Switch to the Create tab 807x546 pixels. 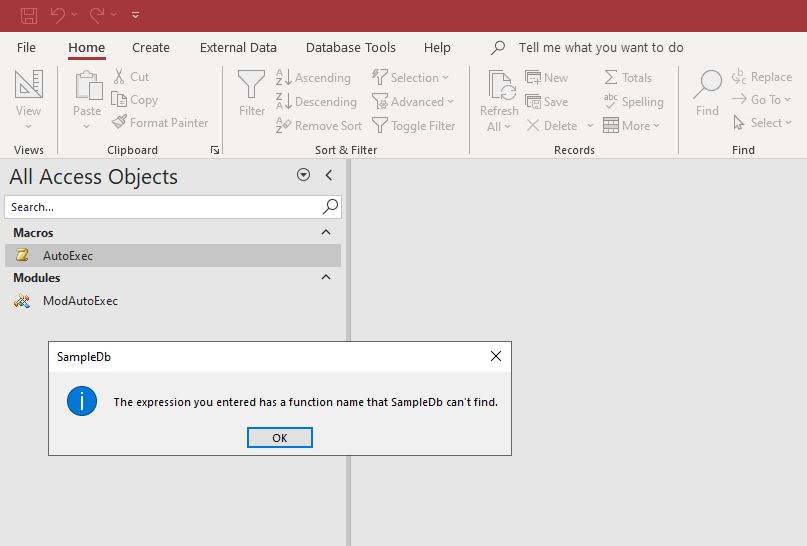pos(151,47)
